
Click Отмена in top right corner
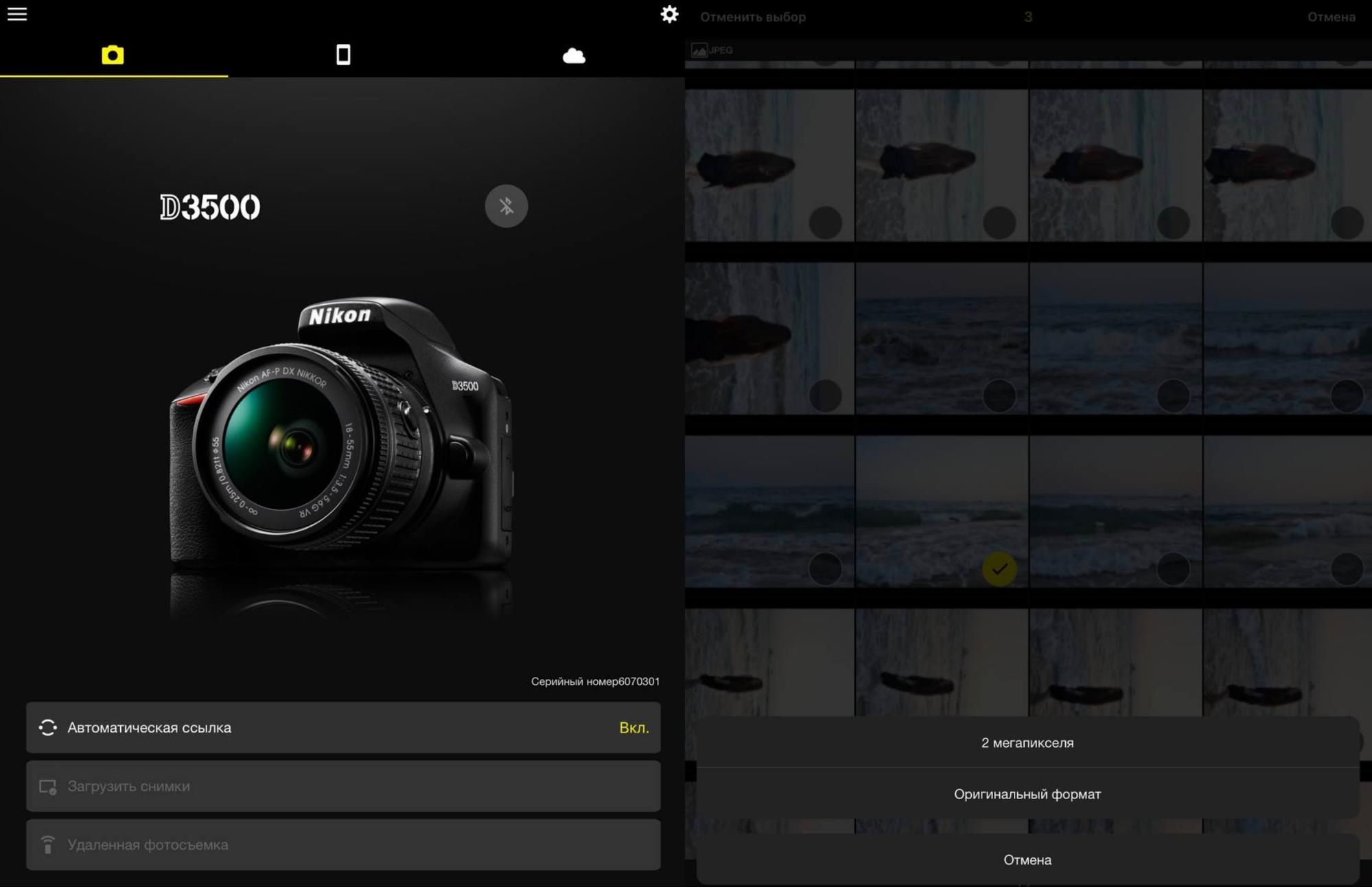pyautogui.click(x=1331, y=17)
